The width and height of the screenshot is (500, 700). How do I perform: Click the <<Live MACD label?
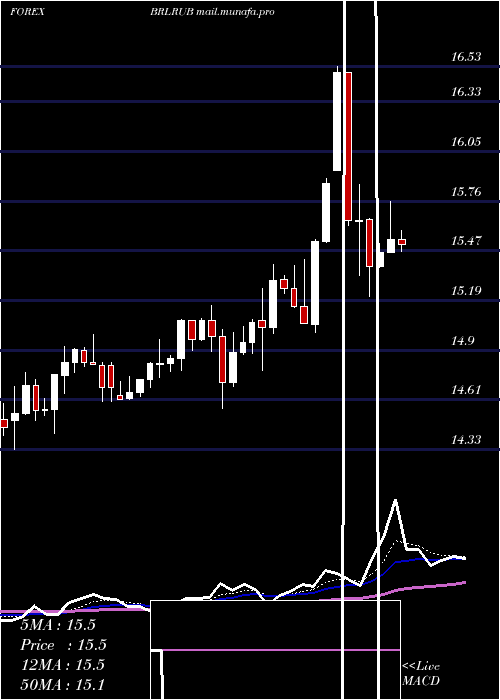421,673
